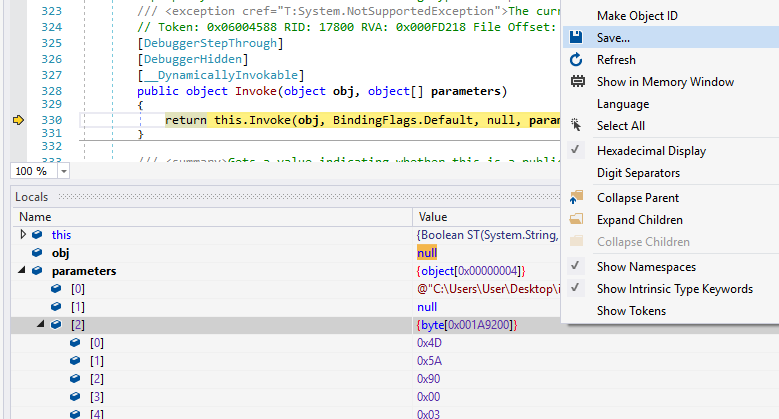Click the blue icon beside obj variable
The image size is (779, 419).
[x=37, y=253]
